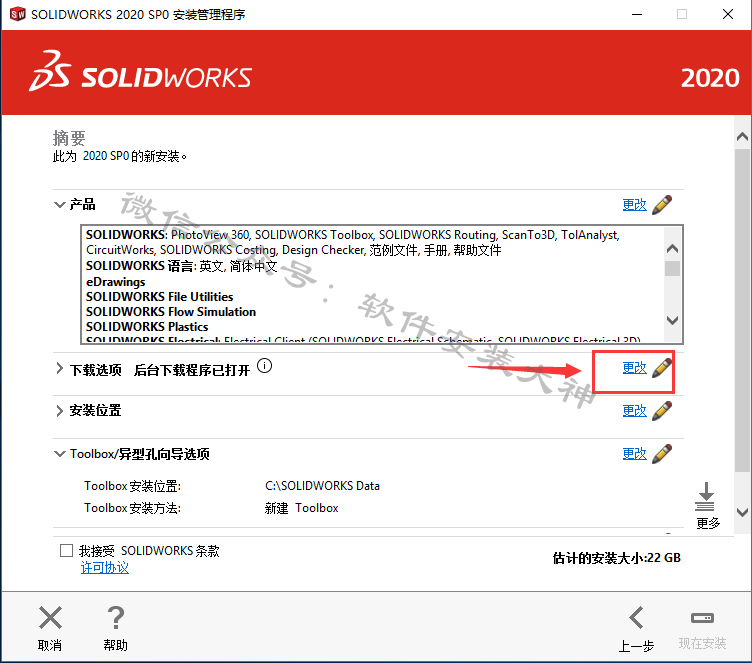Click 估计的安装大小:22 GB text

pyautogui.click(x=617, y=558)
